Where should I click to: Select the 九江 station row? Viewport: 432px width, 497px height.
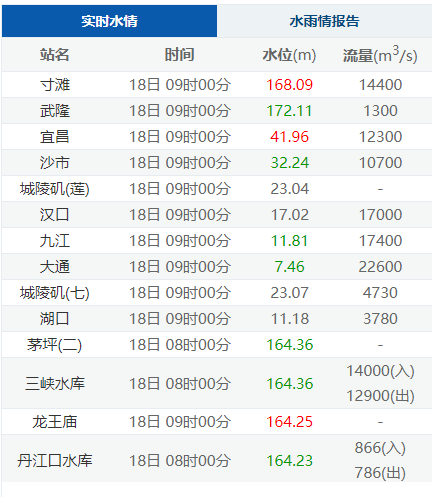pos(217,241)
